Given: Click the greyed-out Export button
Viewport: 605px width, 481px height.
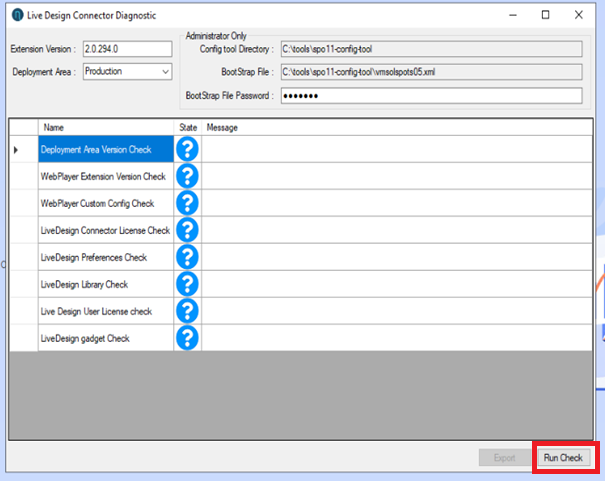Looking at the screenshot, I should coord(505,457).
